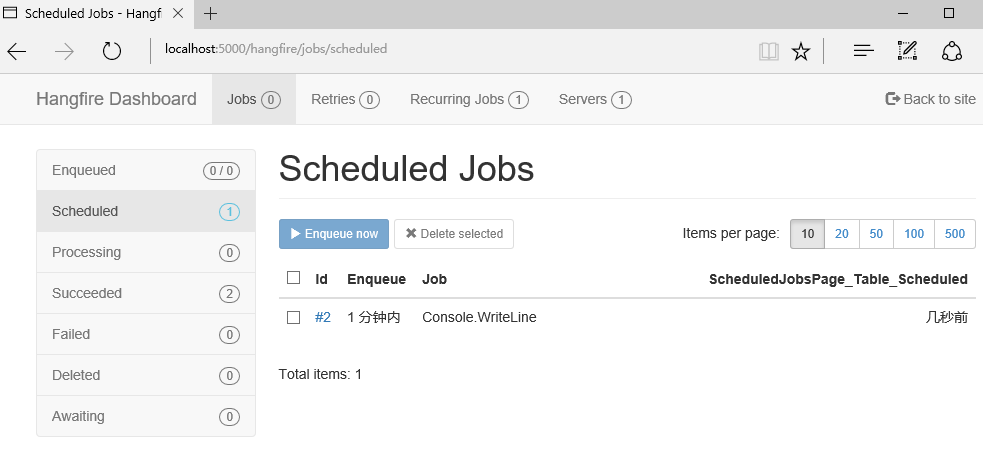
Task: Show Succeeded jobs in sidebar
Action: coord(146,293)
